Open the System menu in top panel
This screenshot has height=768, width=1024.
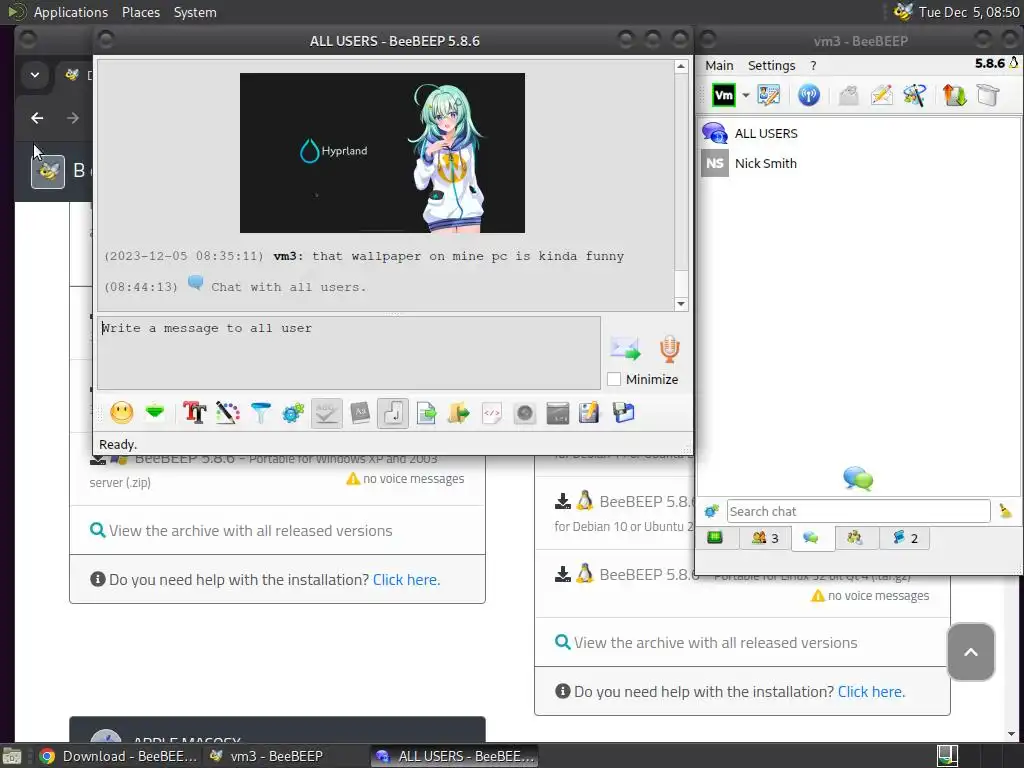pyautogui.click(x=195, y=12)
